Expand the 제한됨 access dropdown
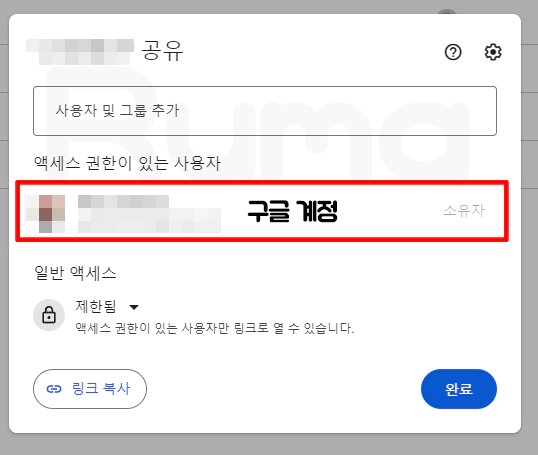Viewport: 538px width, 455px height. click(x=107, y=306)
